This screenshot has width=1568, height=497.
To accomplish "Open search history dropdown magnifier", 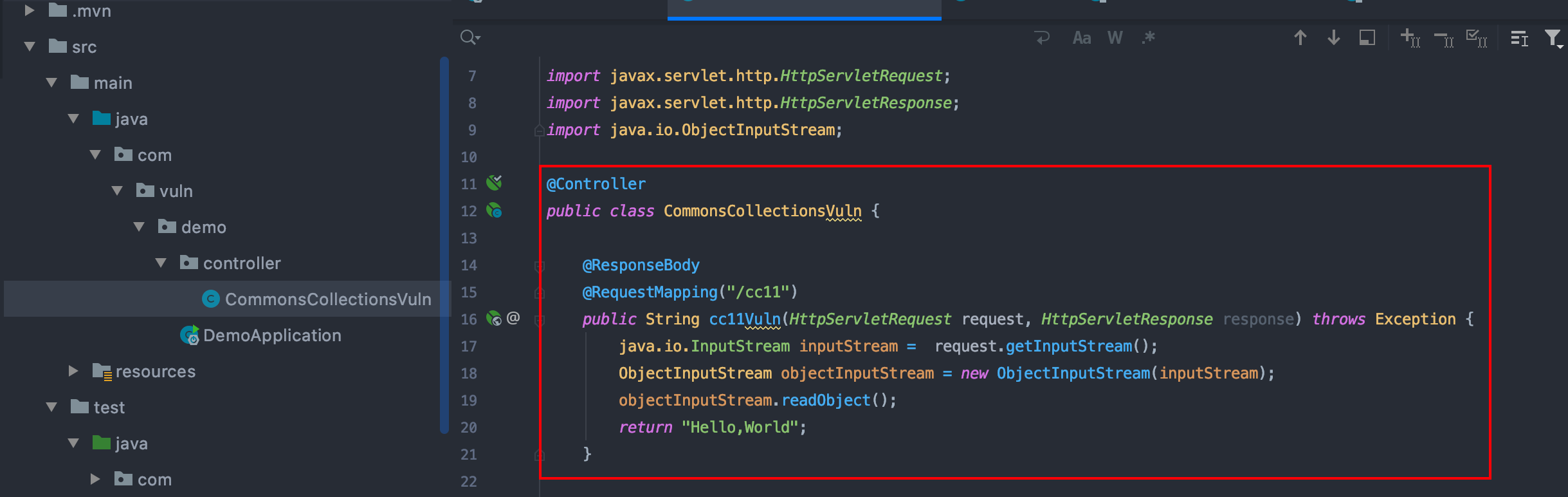I will (x=470, y=38).
